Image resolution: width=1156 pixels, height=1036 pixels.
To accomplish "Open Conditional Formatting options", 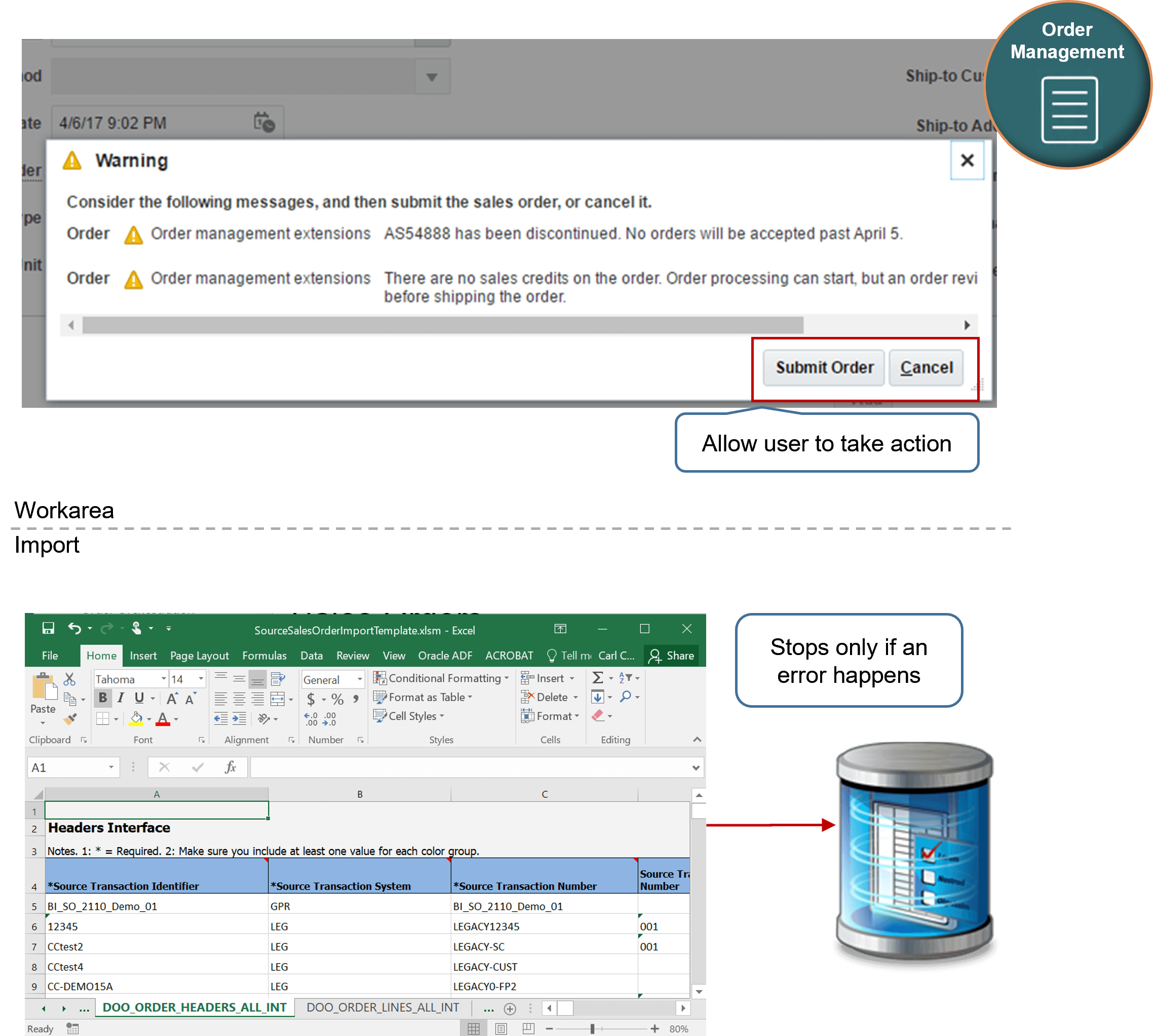I will (x=440, y=678).
